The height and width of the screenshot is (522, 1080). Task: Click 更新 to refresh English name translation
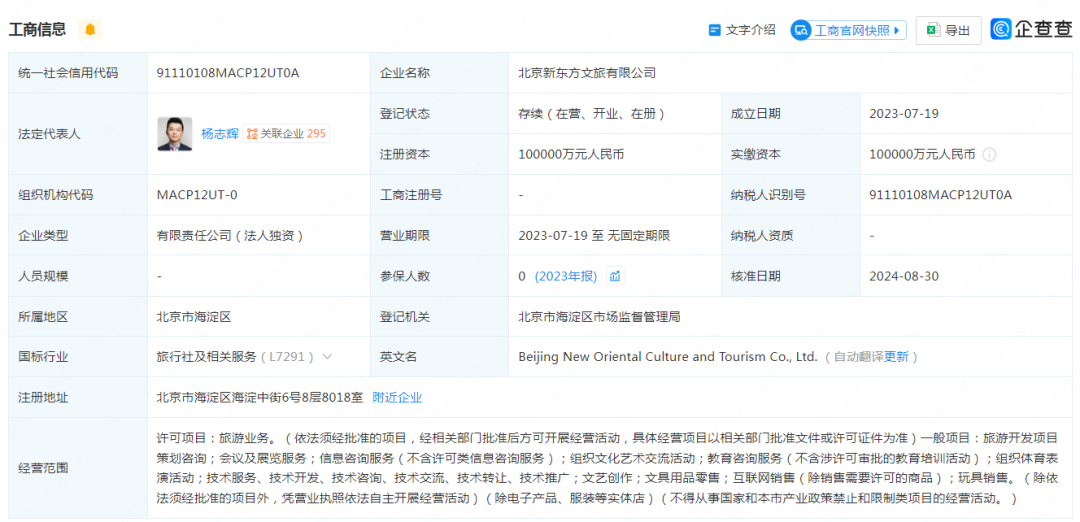(896, 357)
